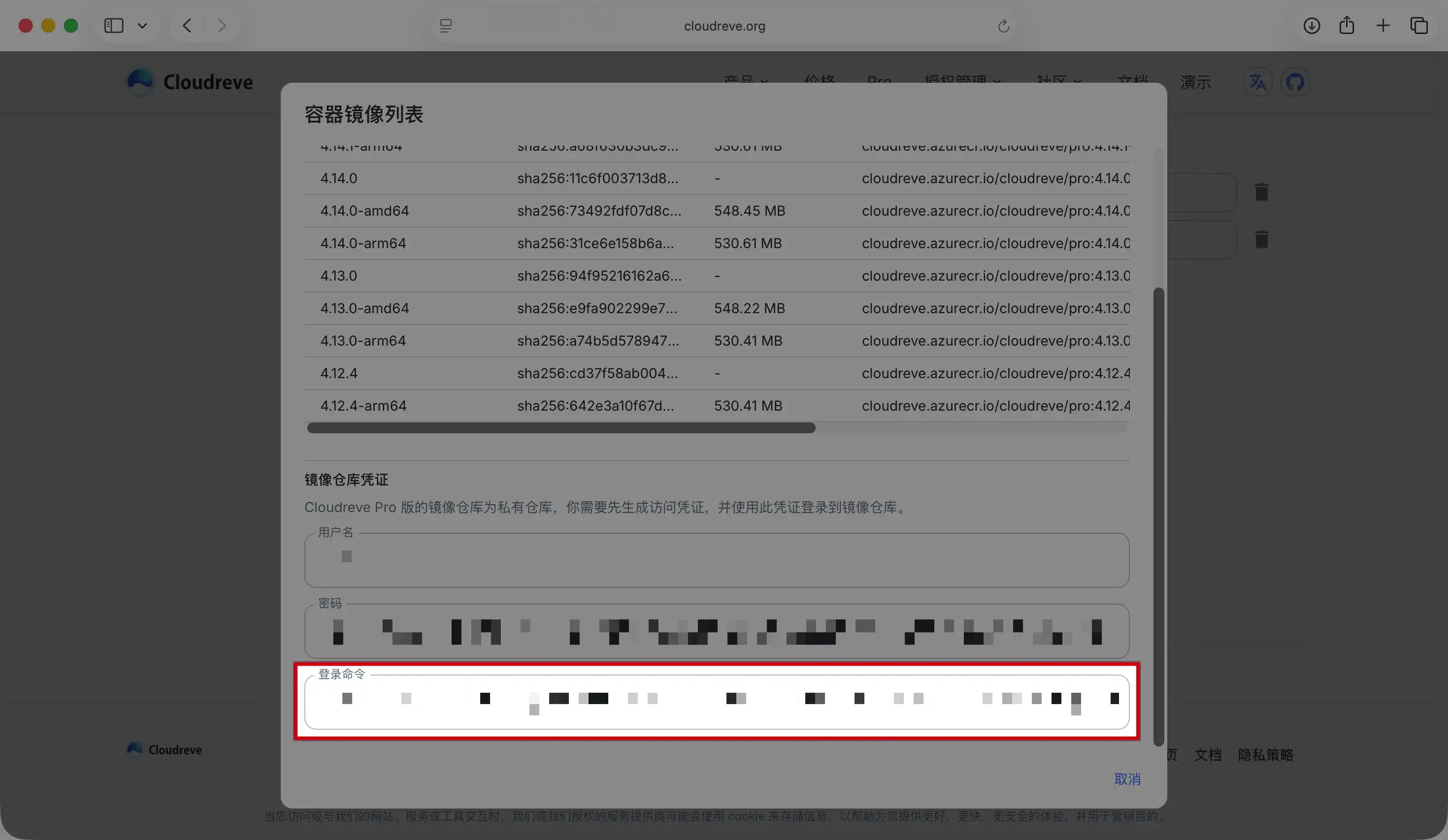Screen dimensions: 1448x840
Task: Click the horizontal table scrollbar
Action: [x=561, y=427]
